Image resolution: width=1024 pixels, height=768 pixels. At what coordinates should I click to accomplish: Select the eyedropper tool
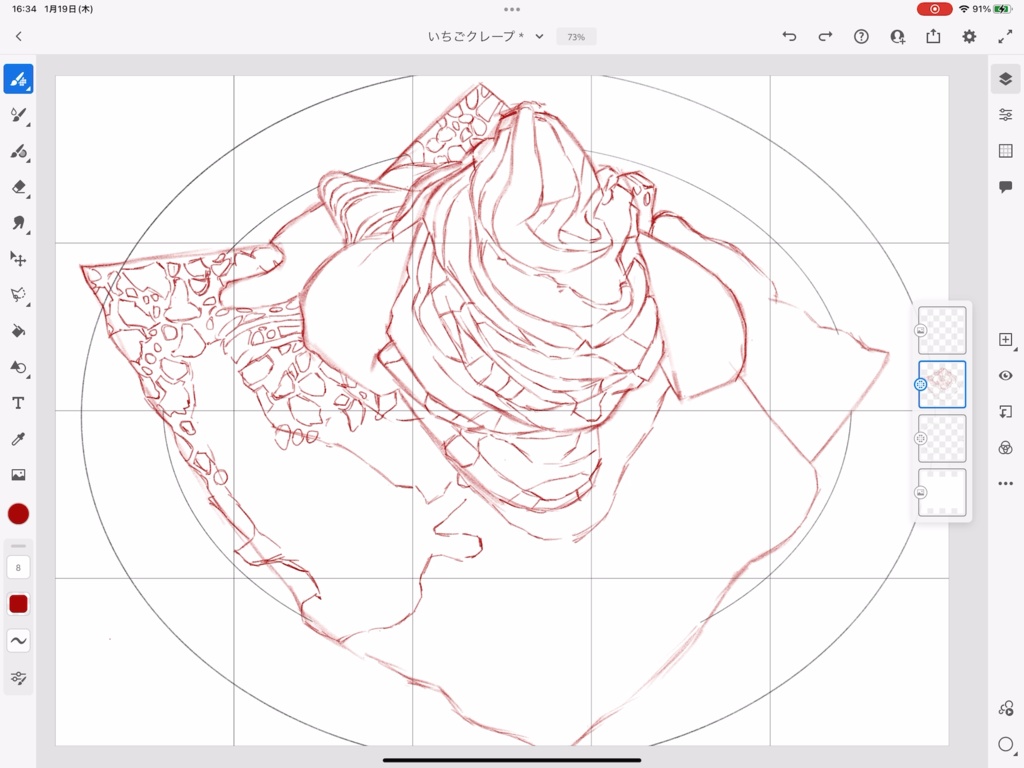tap(18, 439)
